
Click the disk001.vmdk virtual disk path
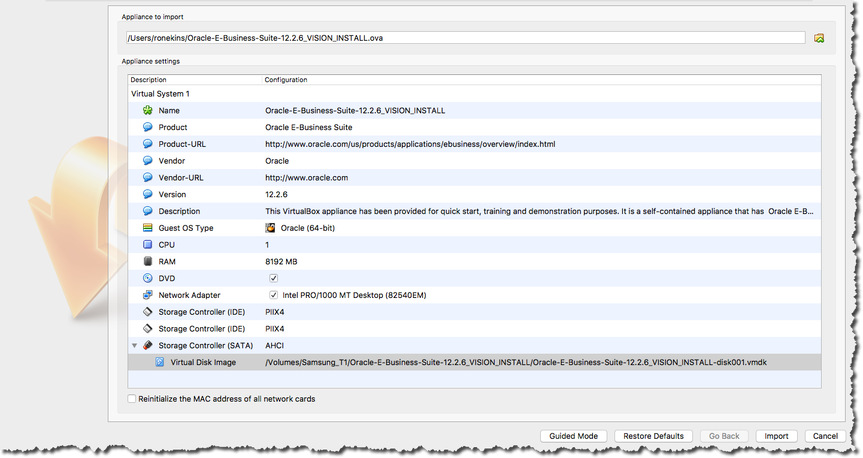(516, 362)
